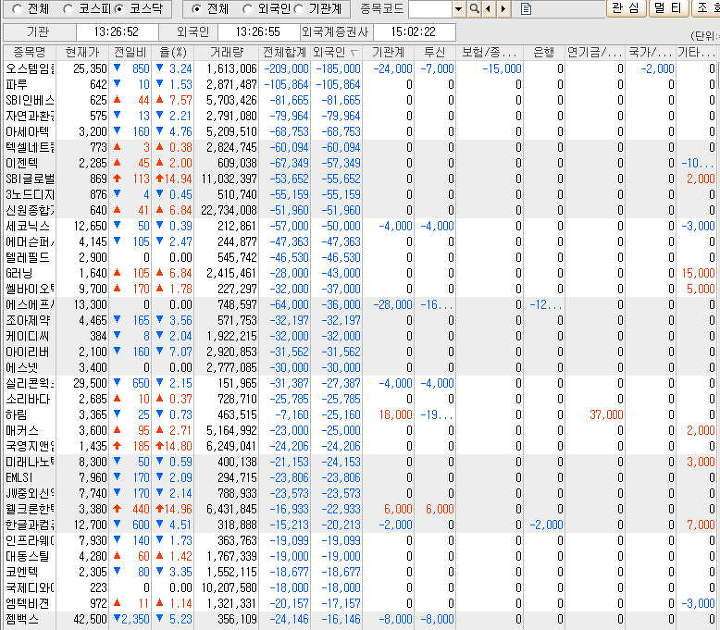Open the document list icon in toolbar
The width and height of the screenshot is (720, 630).
click(x=526, y=9)
